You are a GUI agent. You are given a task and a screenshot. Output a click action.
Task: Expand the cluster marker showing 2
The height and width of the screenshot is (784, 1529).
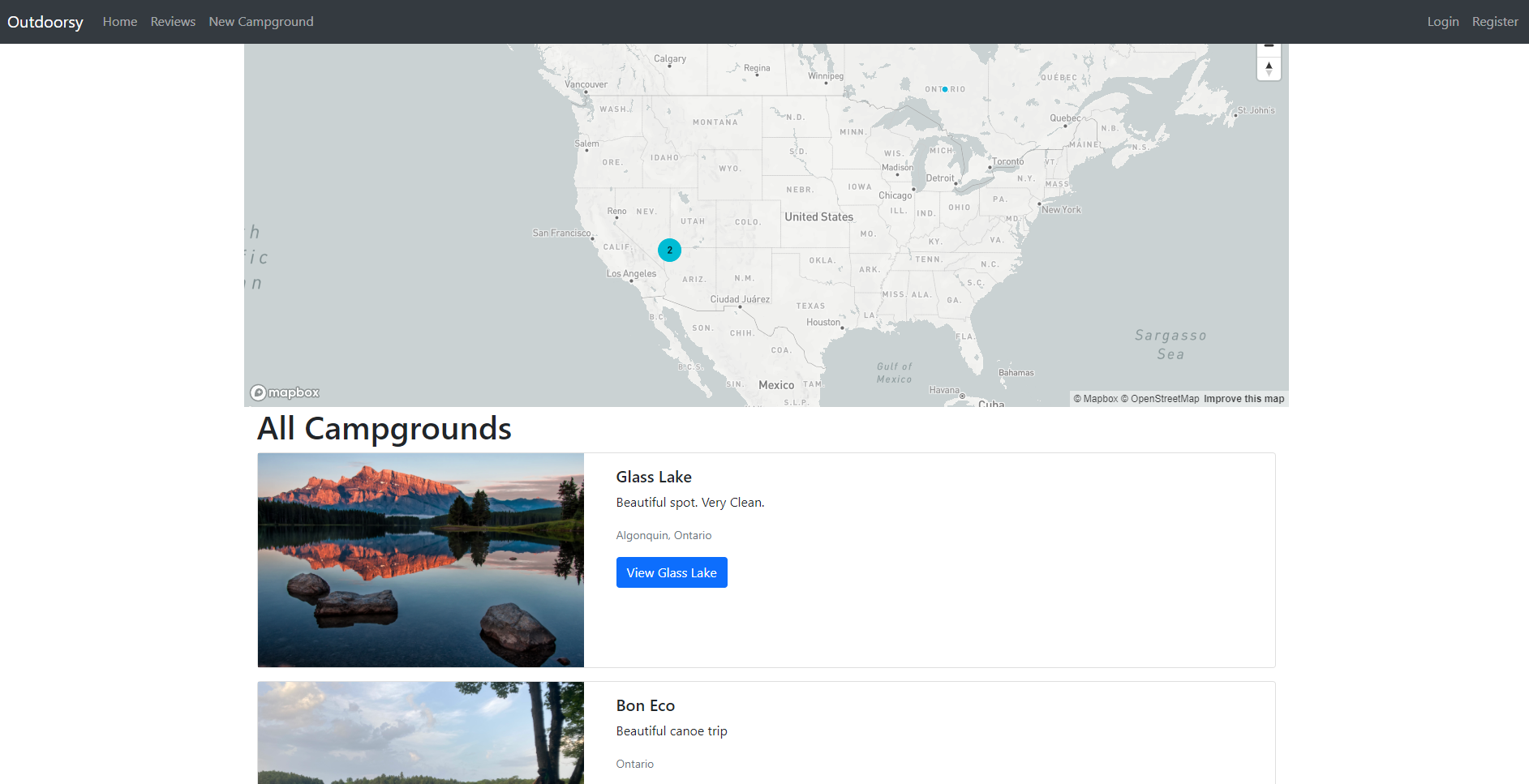coord(669,250)
